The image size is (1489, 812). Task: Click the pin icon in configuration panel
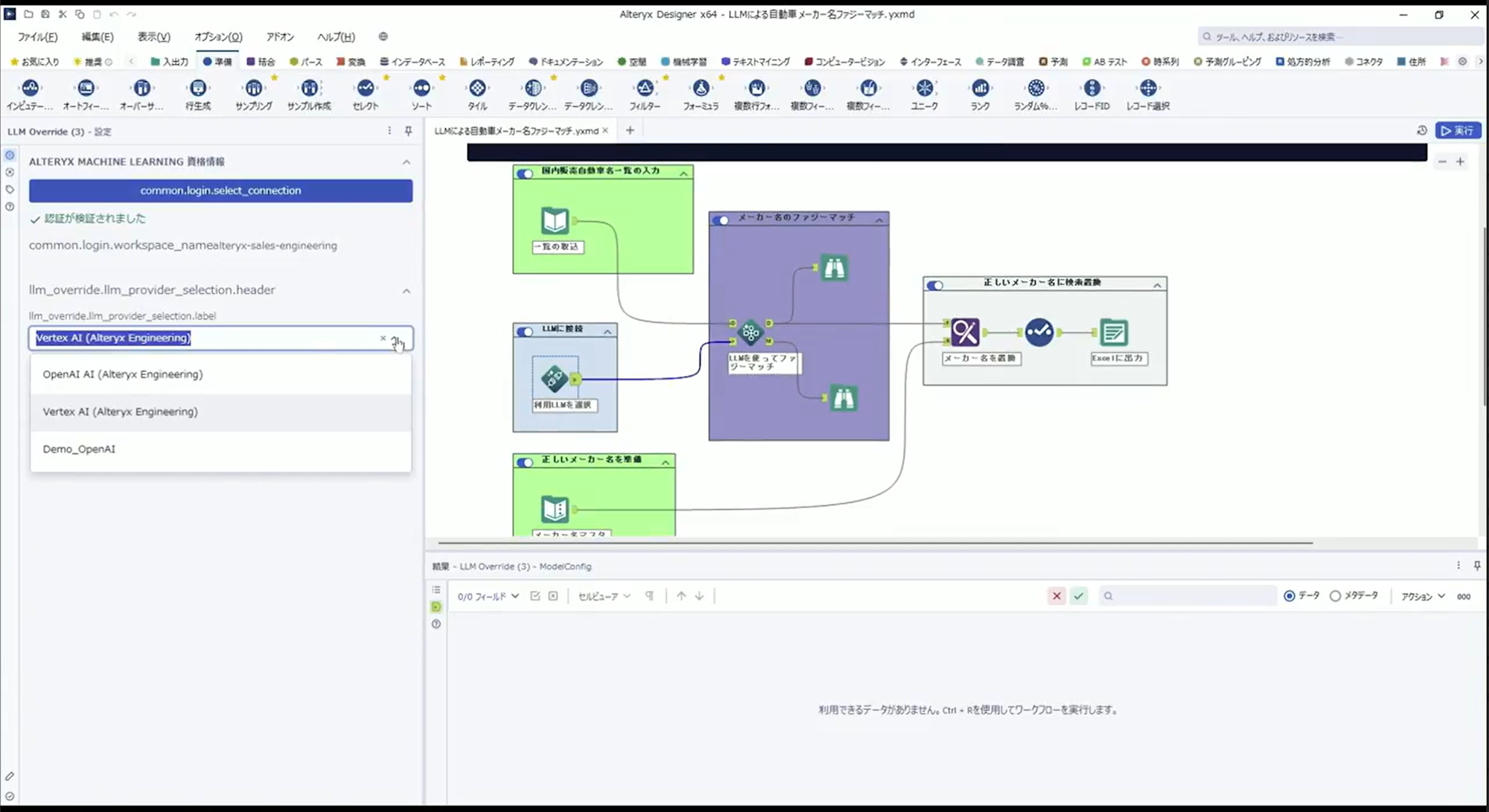(x=408, y=131)
